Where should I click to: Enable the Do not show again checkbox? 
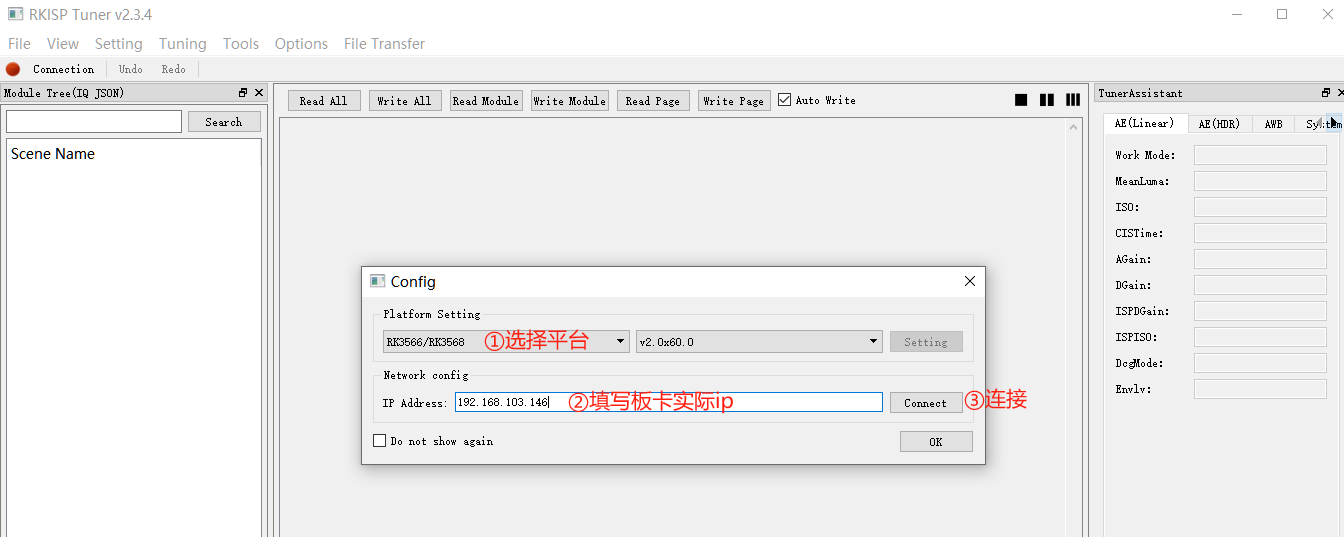tap(380, 441)
